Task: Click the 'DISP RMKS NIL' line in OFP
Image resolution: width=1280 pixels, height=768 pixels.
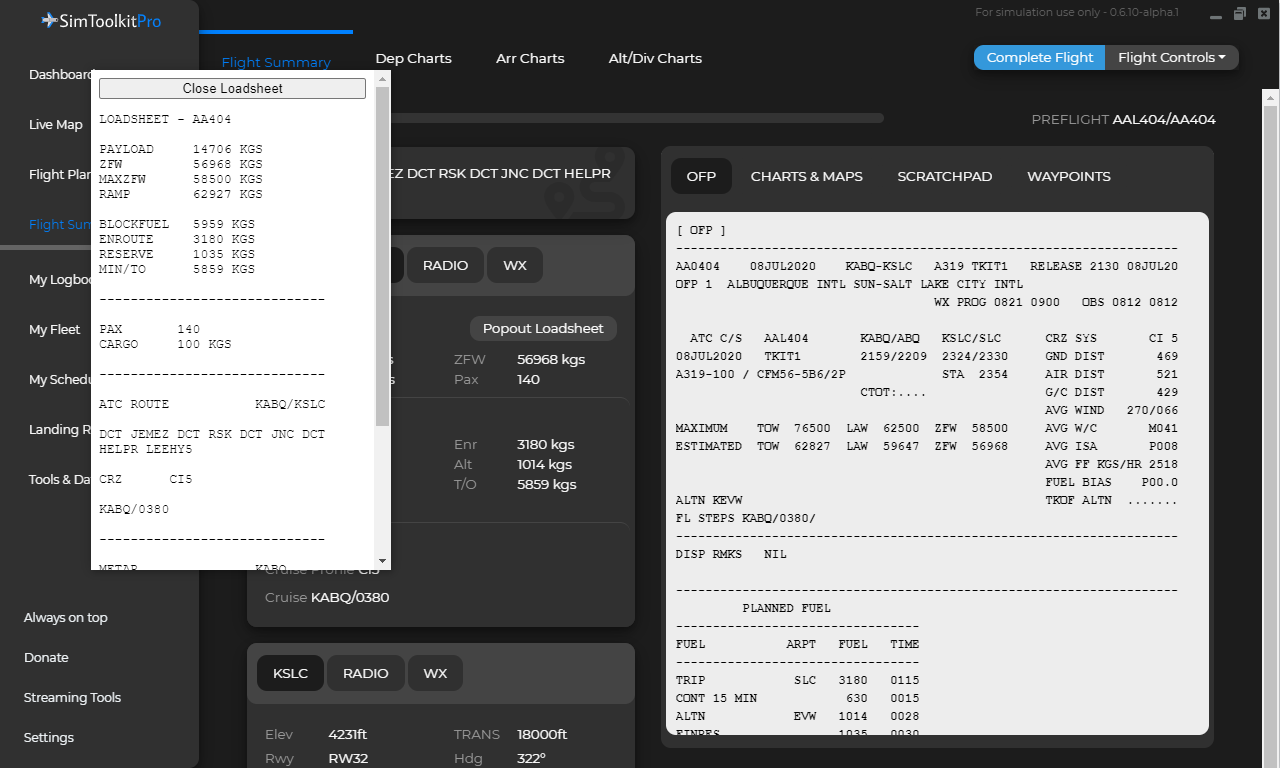Action: 731,554
